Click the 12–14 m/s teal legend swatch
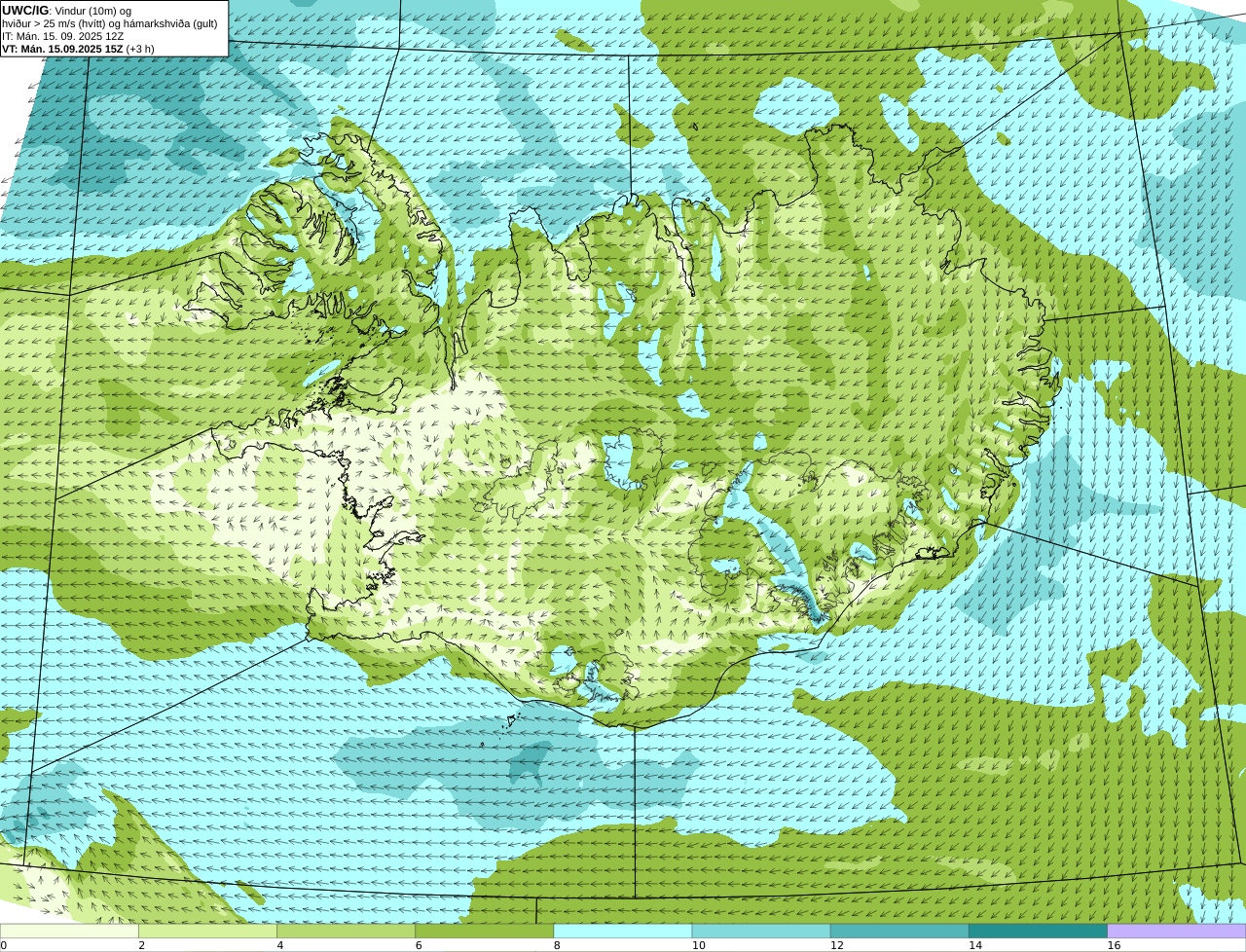1246x952 pixels. point(899,932)
